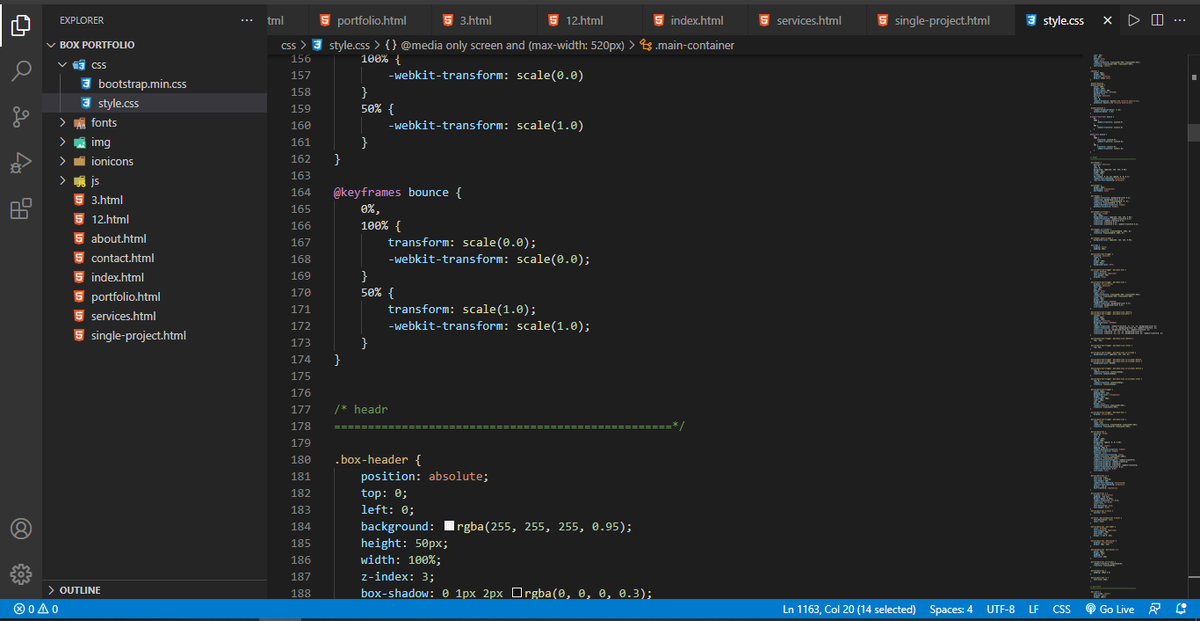Open the Run and Debug view
This screenshot has width=1200, height=621.
pos(20,163)
